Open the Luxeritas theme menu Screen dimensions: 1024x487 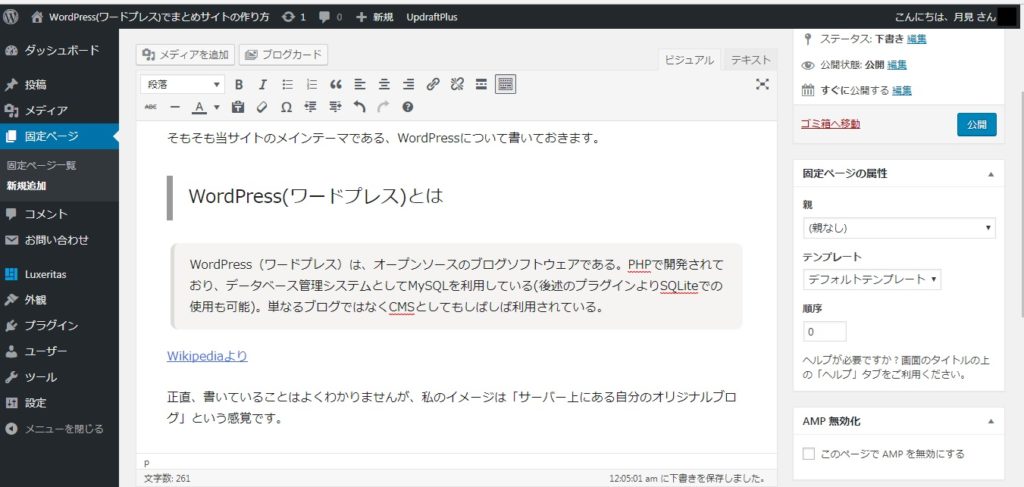click(x=59, y=274)
